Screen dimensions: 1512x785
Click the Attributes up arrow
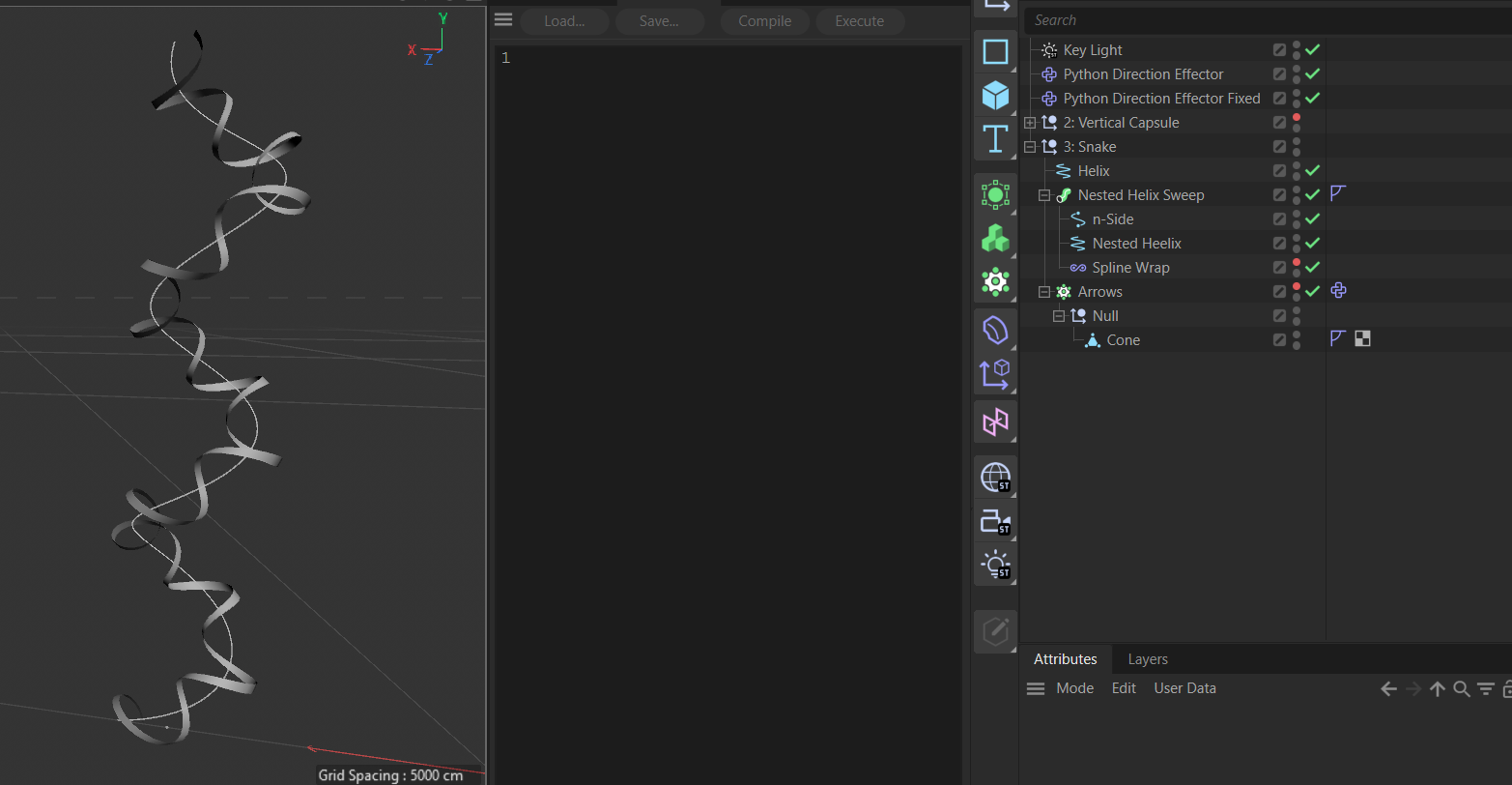(x=1438, y=689)
